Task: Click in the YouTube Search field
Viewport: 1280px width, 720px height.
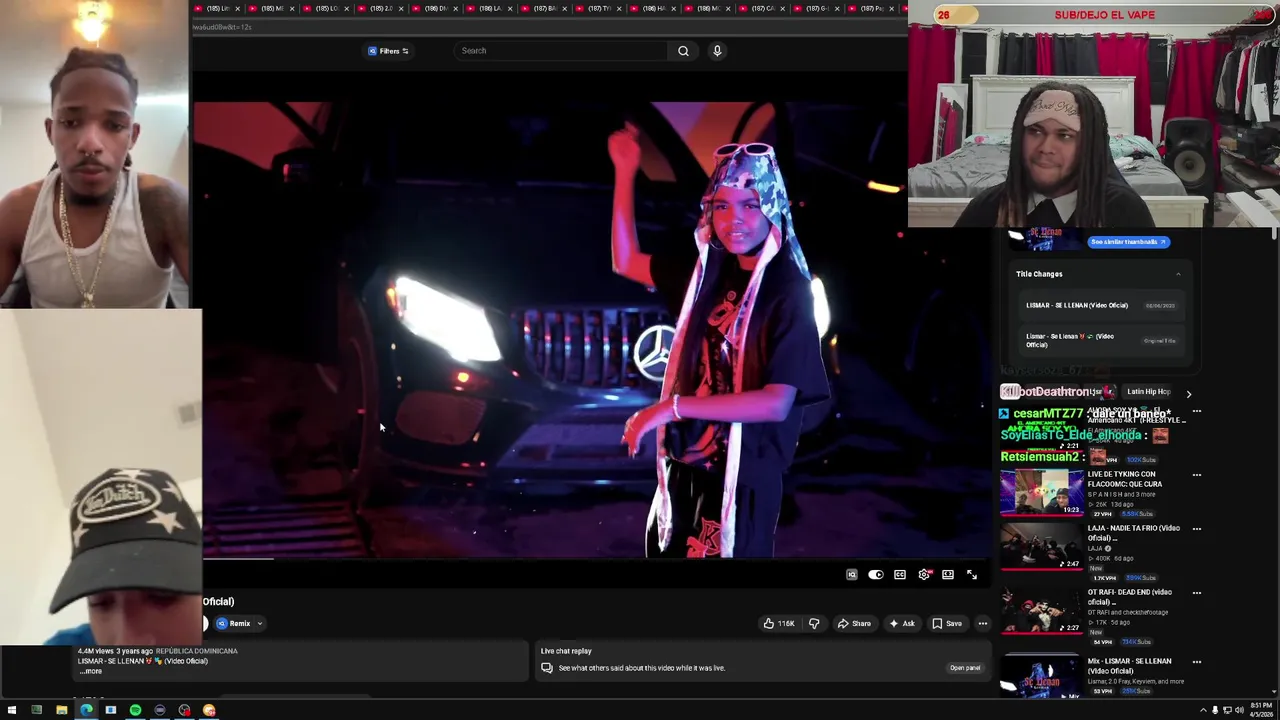Action: click(560, 51)
